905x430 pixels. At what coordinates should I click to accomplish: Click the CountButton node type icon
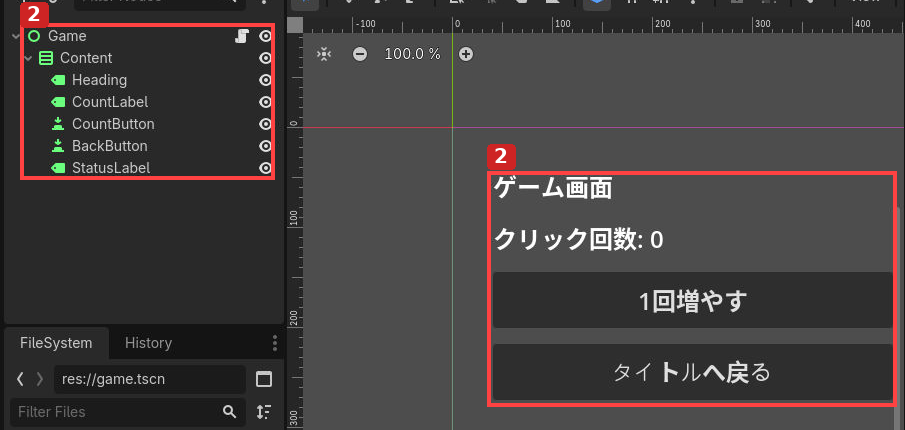(58, 124)
